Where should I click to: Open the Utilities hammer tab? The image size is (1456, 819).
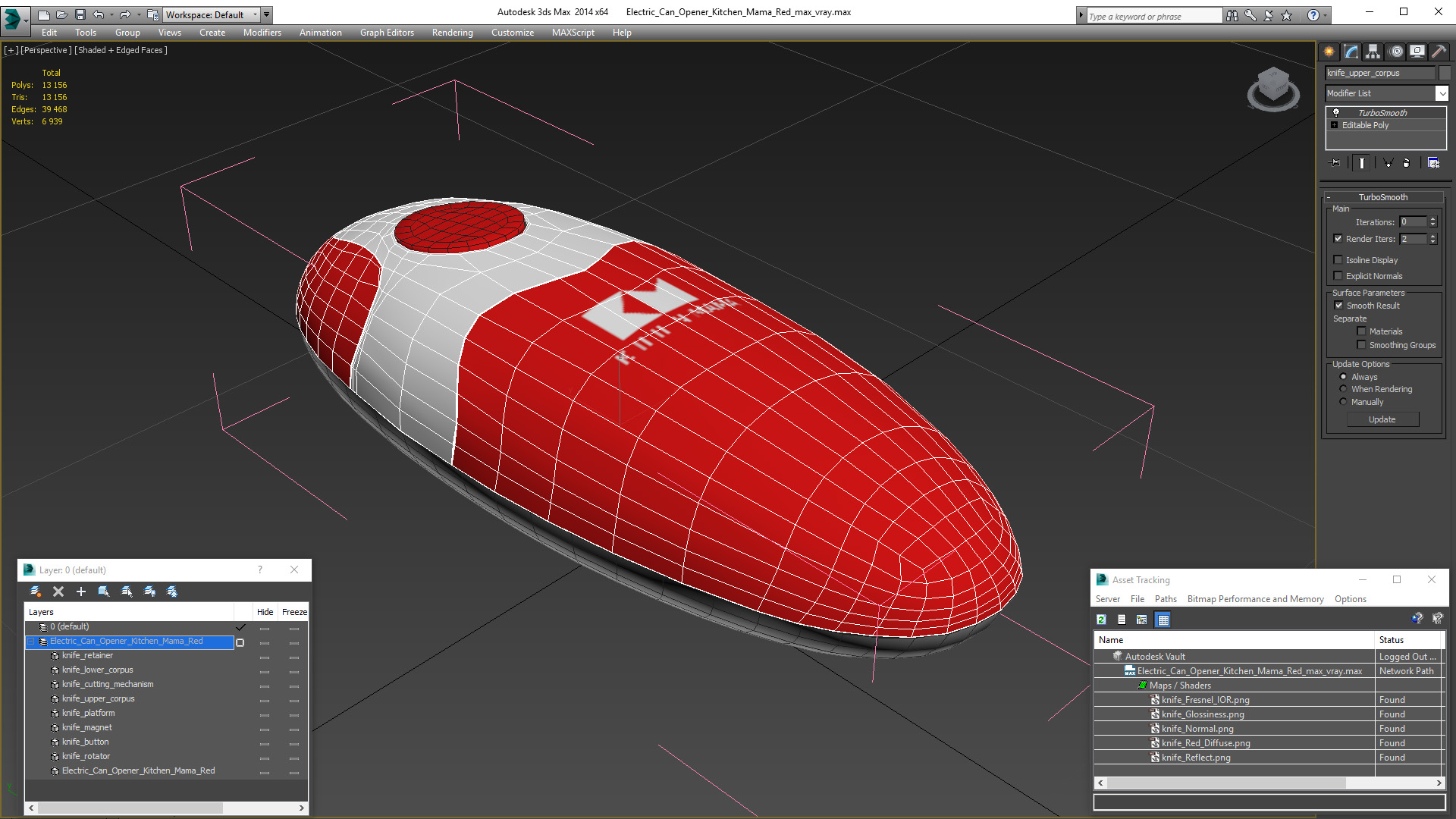(x=1439, y=52)
